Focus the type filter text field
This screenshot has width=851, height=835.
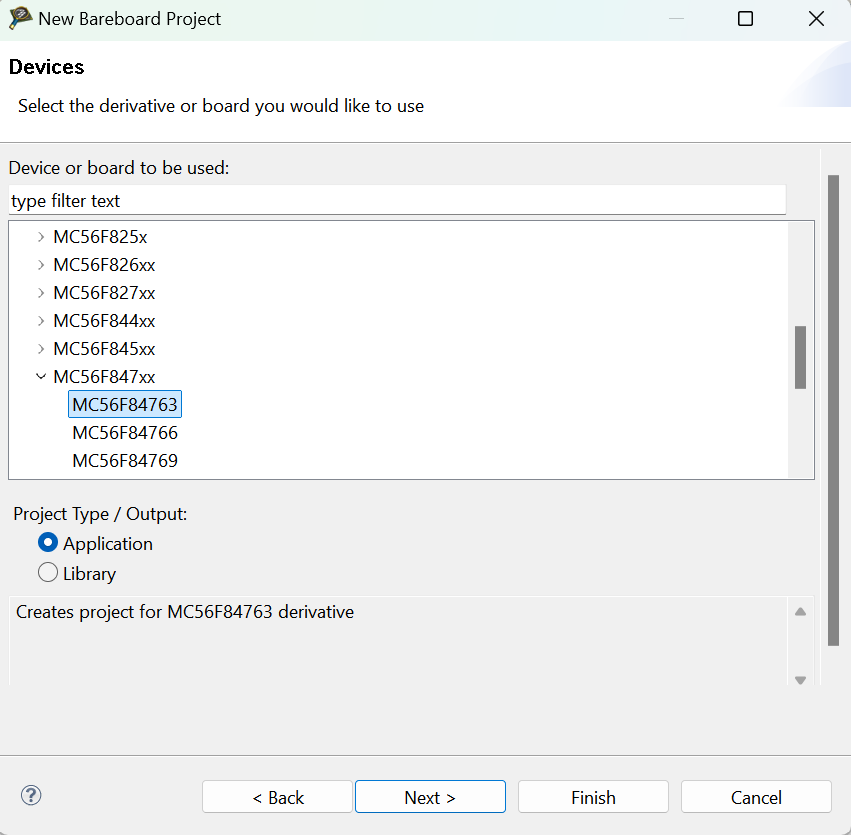click(397, 200)
